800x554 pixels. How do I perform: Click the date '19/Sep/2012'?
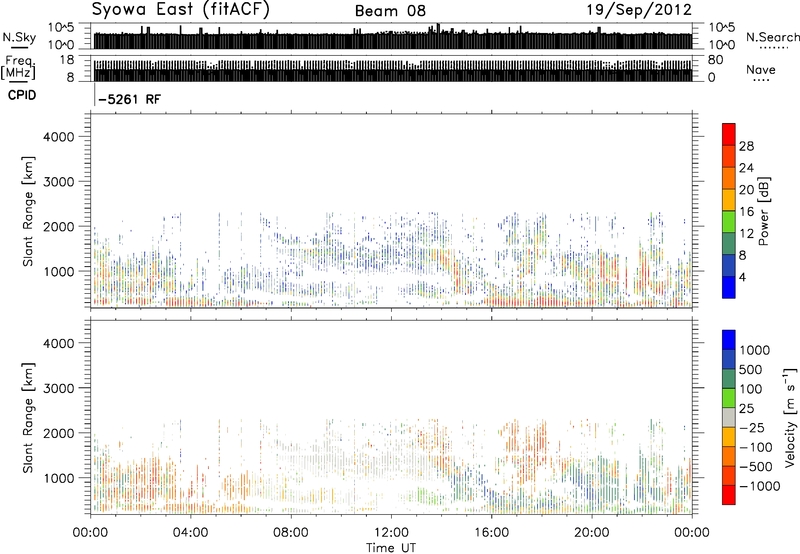(x=639, y=10)
